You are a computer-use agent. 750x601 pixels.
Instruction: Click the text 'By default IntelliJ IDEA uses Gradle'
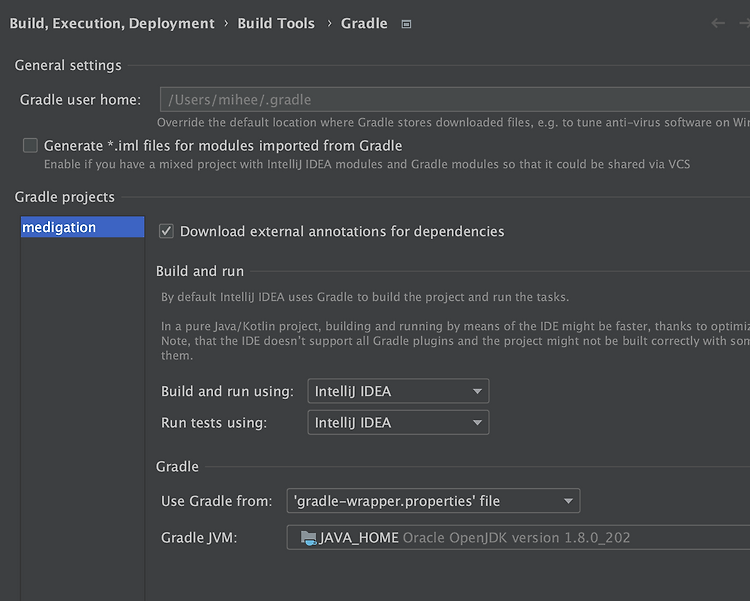[365, 297]
